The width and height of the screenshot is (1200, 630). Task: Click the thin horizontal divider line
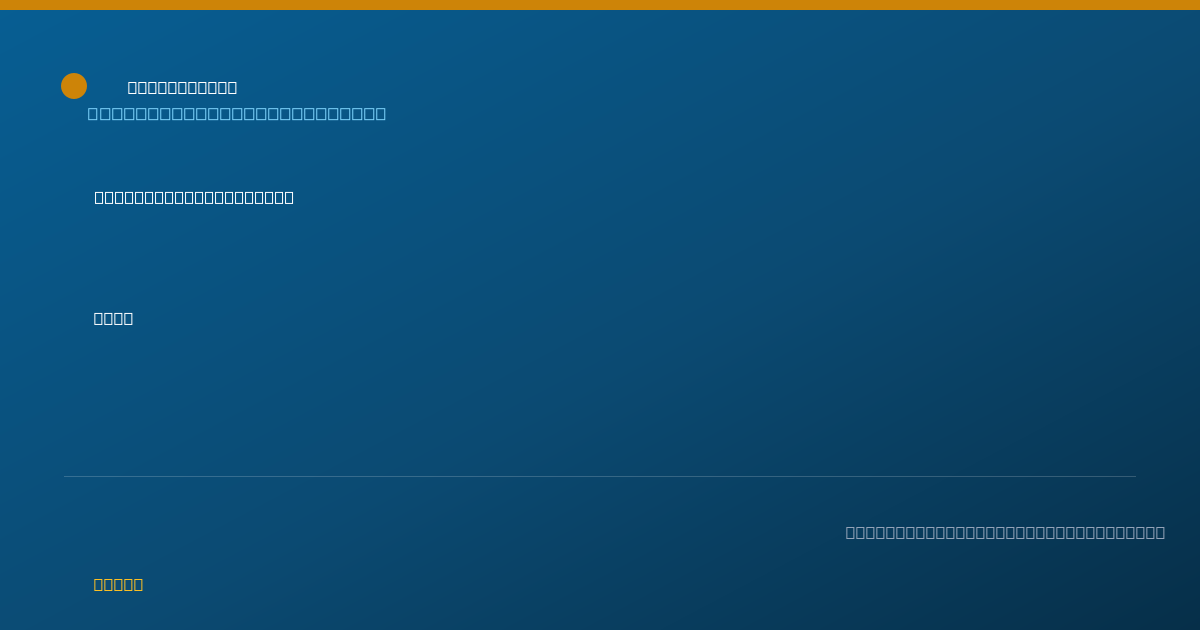(x=600, y=476)
